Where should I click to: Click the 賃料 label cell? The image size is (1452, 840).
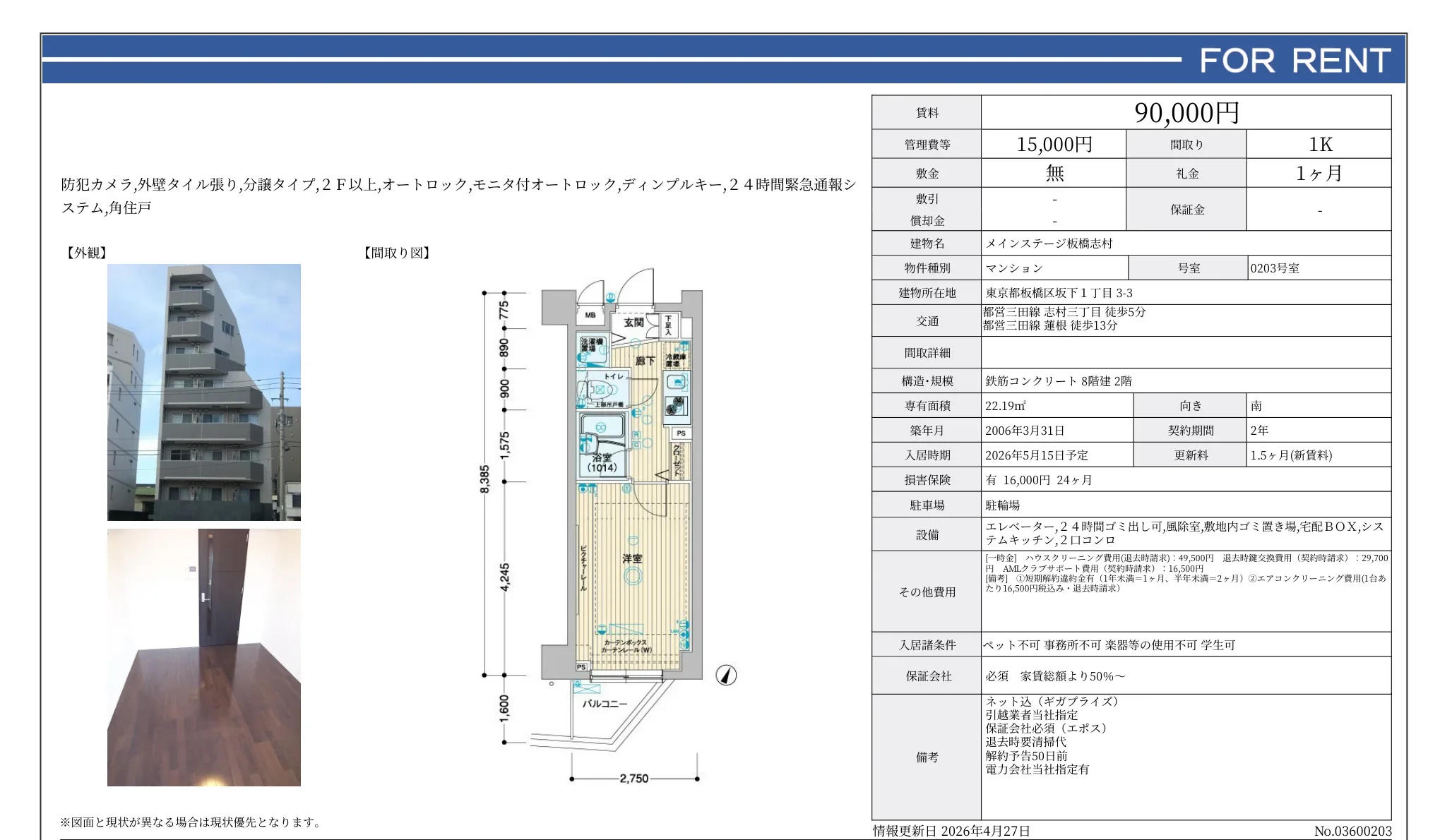927,113
